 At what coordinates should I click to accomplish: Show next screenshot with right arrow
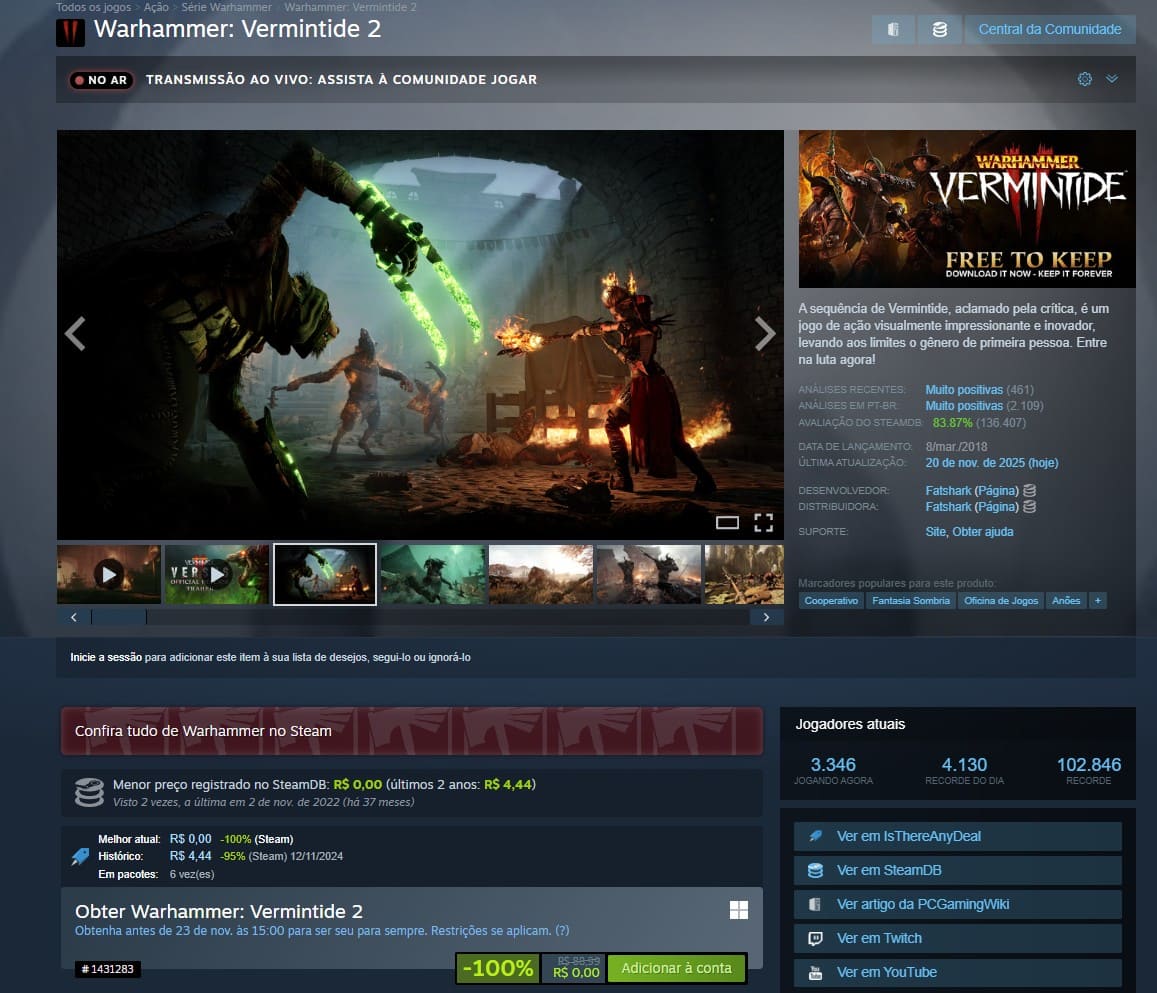pos(765,334)
